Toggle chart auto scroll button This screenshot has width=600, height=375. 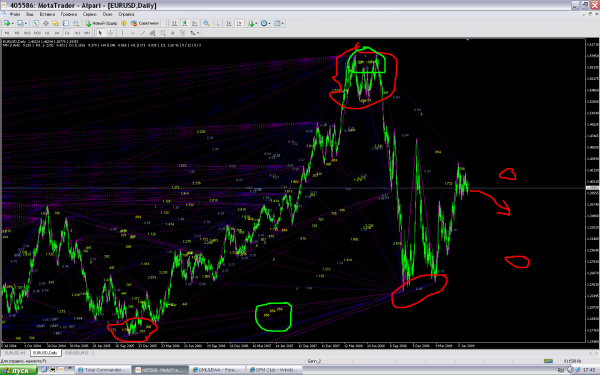coord(229,23)
